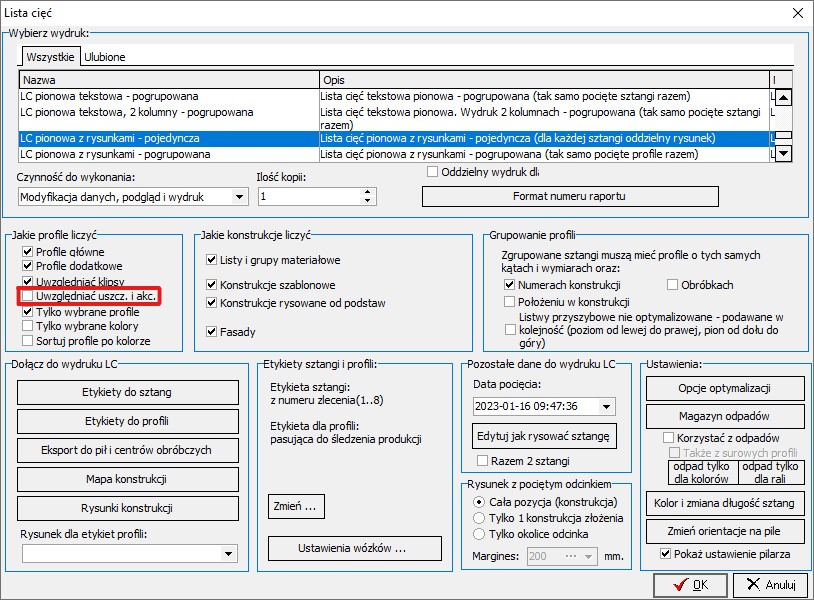The width and height of the screenshot is (814, 600).
Task: Uncheck the 'Profile główne' checkbox
Action: tap(27, 252)
